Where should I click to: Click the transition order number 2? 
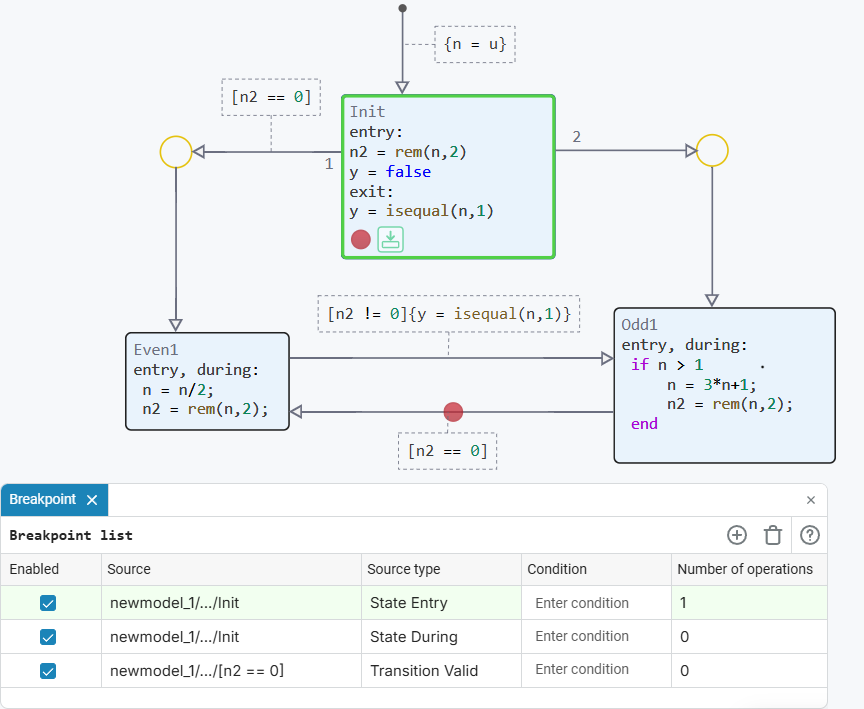pos(576,137)
